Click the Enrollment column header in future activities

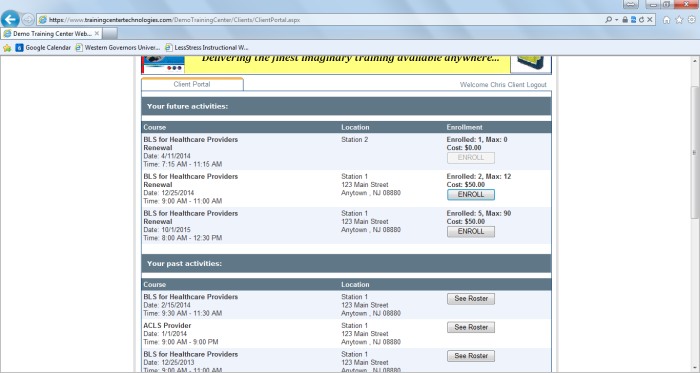[464, 127]
